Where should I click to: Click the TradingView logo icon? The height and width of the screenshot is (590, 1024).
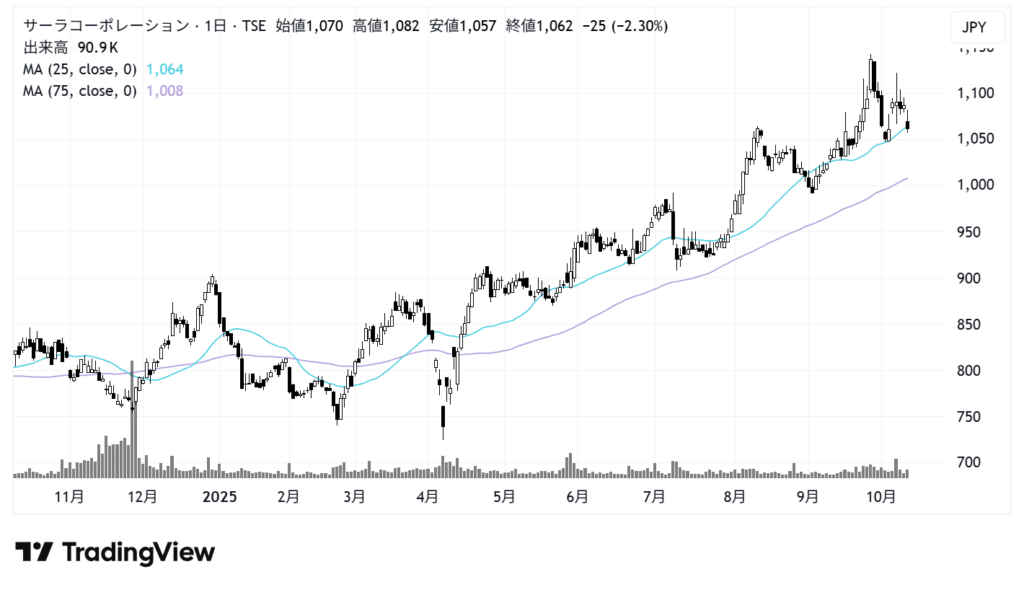click(33, 552)
